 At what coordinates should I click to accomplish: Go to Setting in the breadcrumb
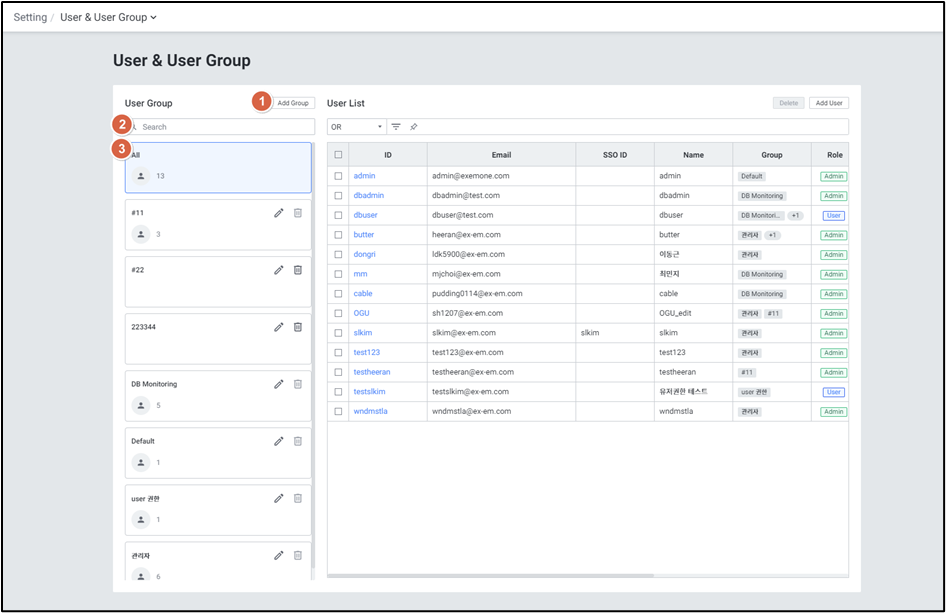click(x=30, y=17)
